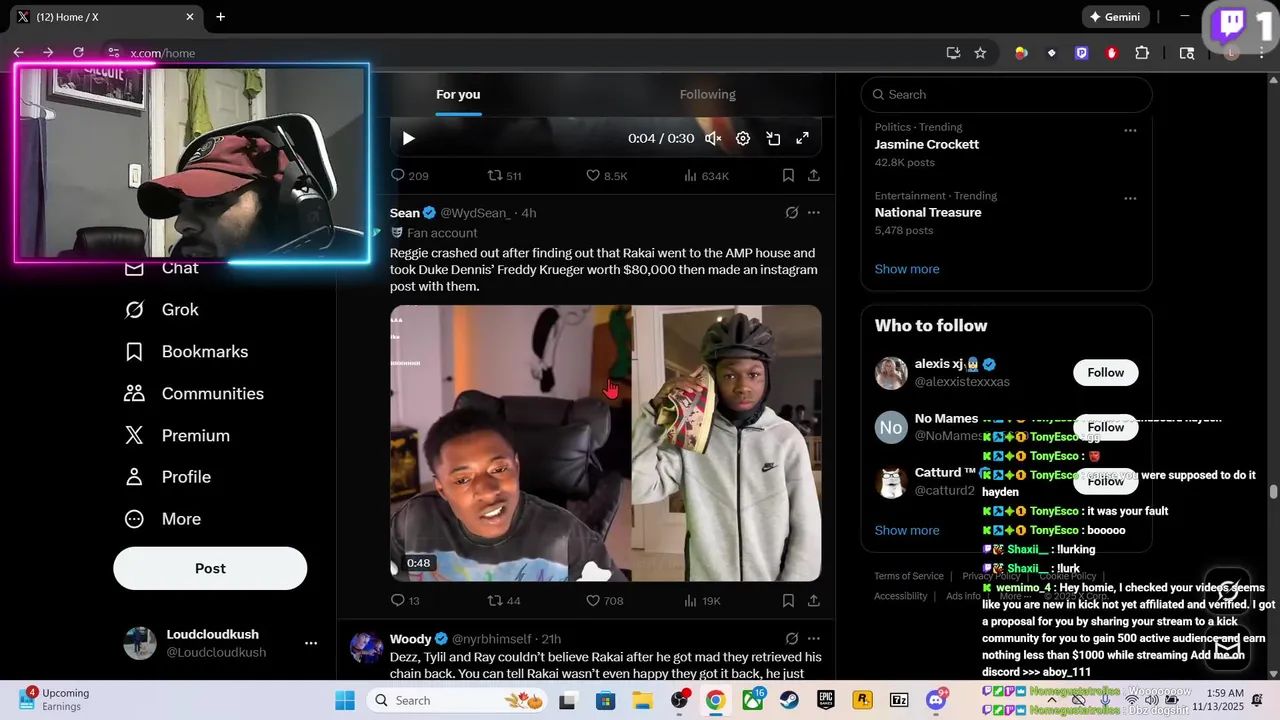Like the post with 8.5K likes
This screenshot has height=720, width=1280.
(606, 175)
